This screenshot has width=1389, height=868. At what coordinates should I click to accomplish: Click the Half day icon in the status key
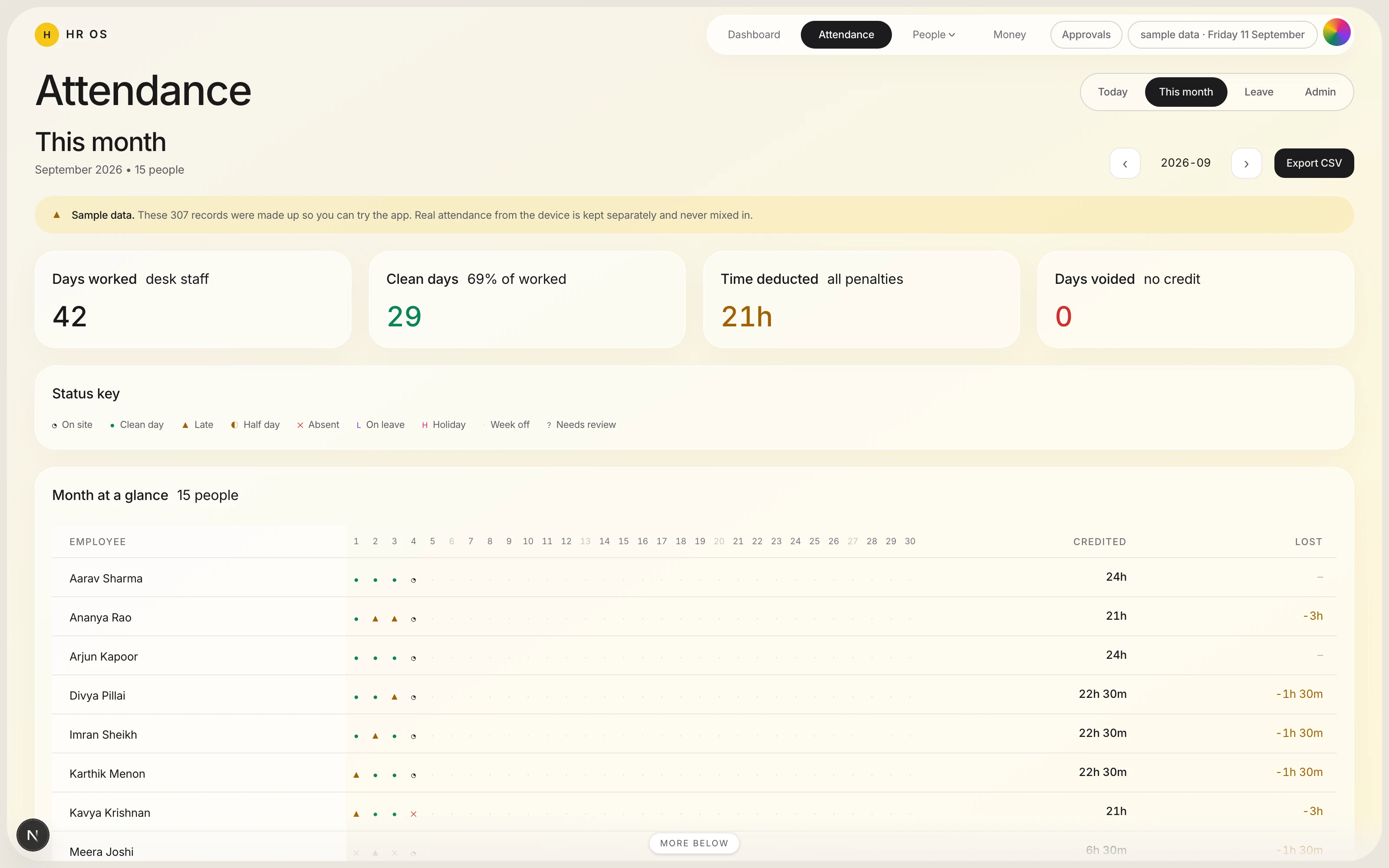click(234, 425)
